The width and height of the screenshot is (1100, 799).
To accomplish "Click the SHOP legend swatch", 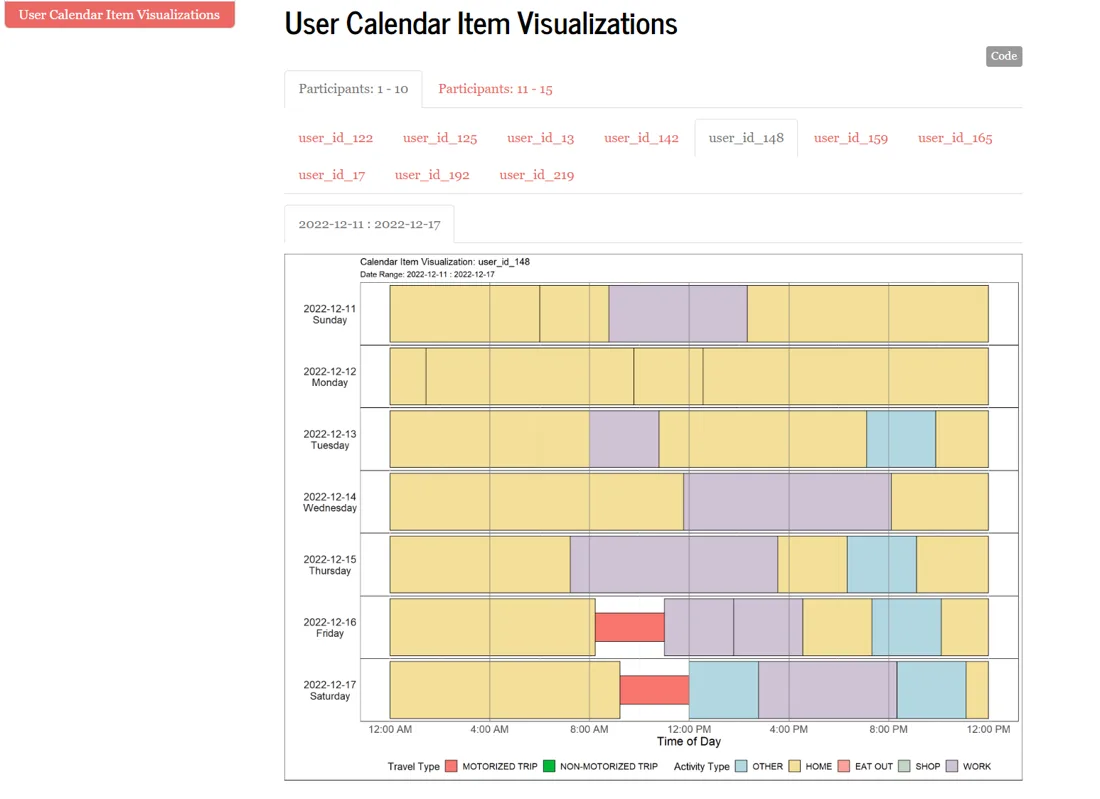I will click(x=904, y=766).
